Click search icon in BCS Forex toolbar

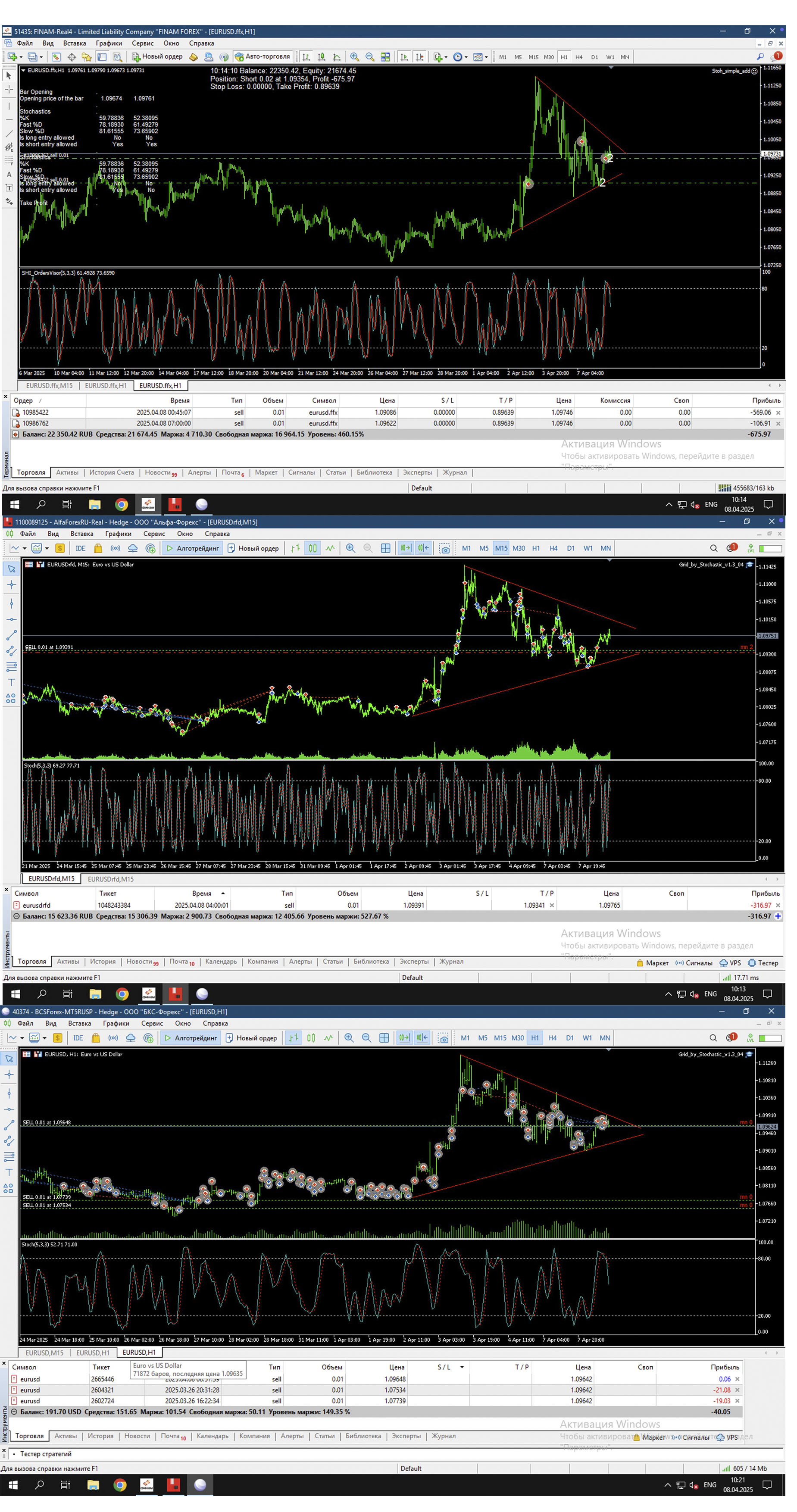[x=713, y=1038]
